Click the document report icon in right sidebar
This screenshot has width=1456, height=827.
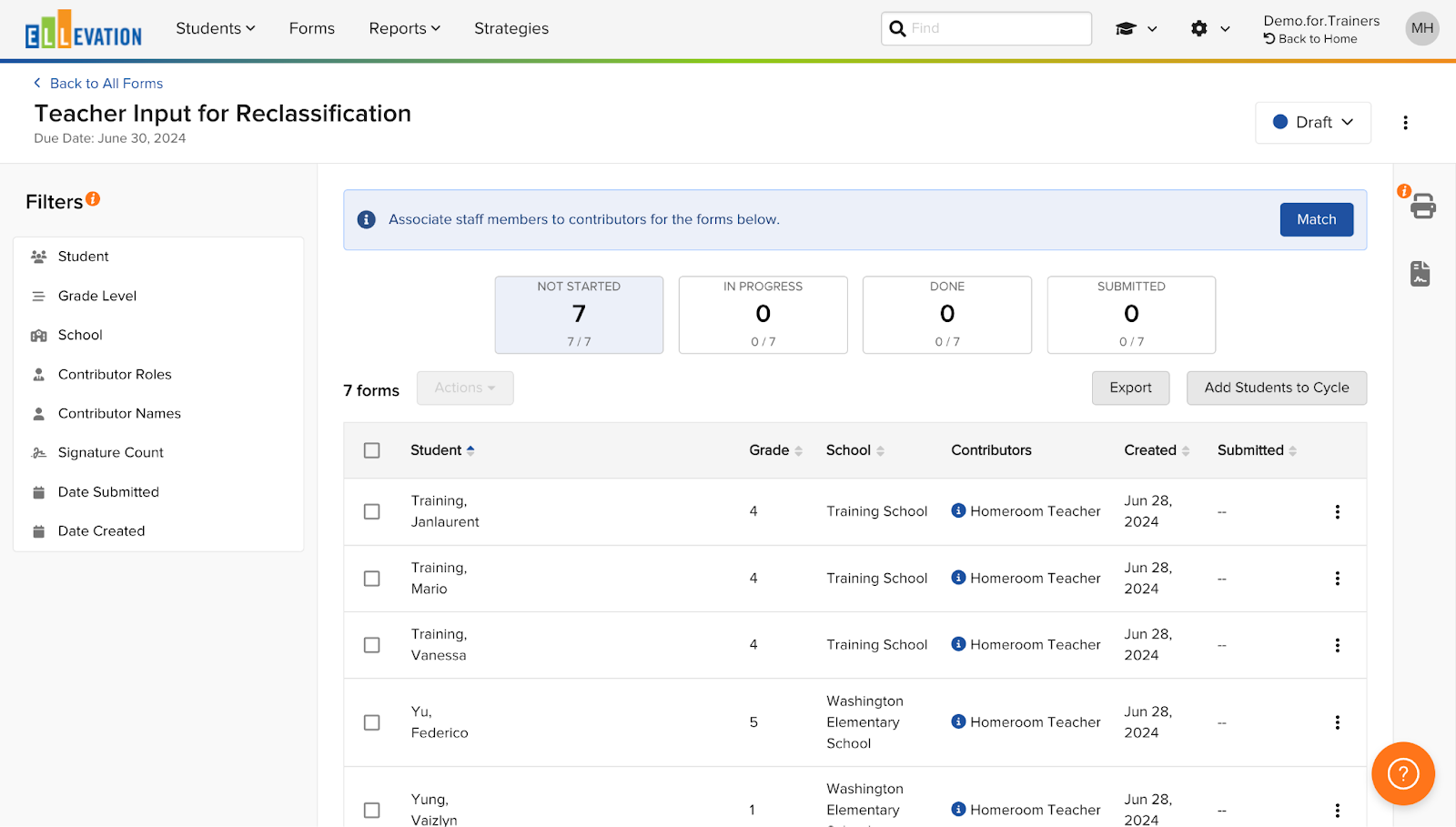[1421, 273]
